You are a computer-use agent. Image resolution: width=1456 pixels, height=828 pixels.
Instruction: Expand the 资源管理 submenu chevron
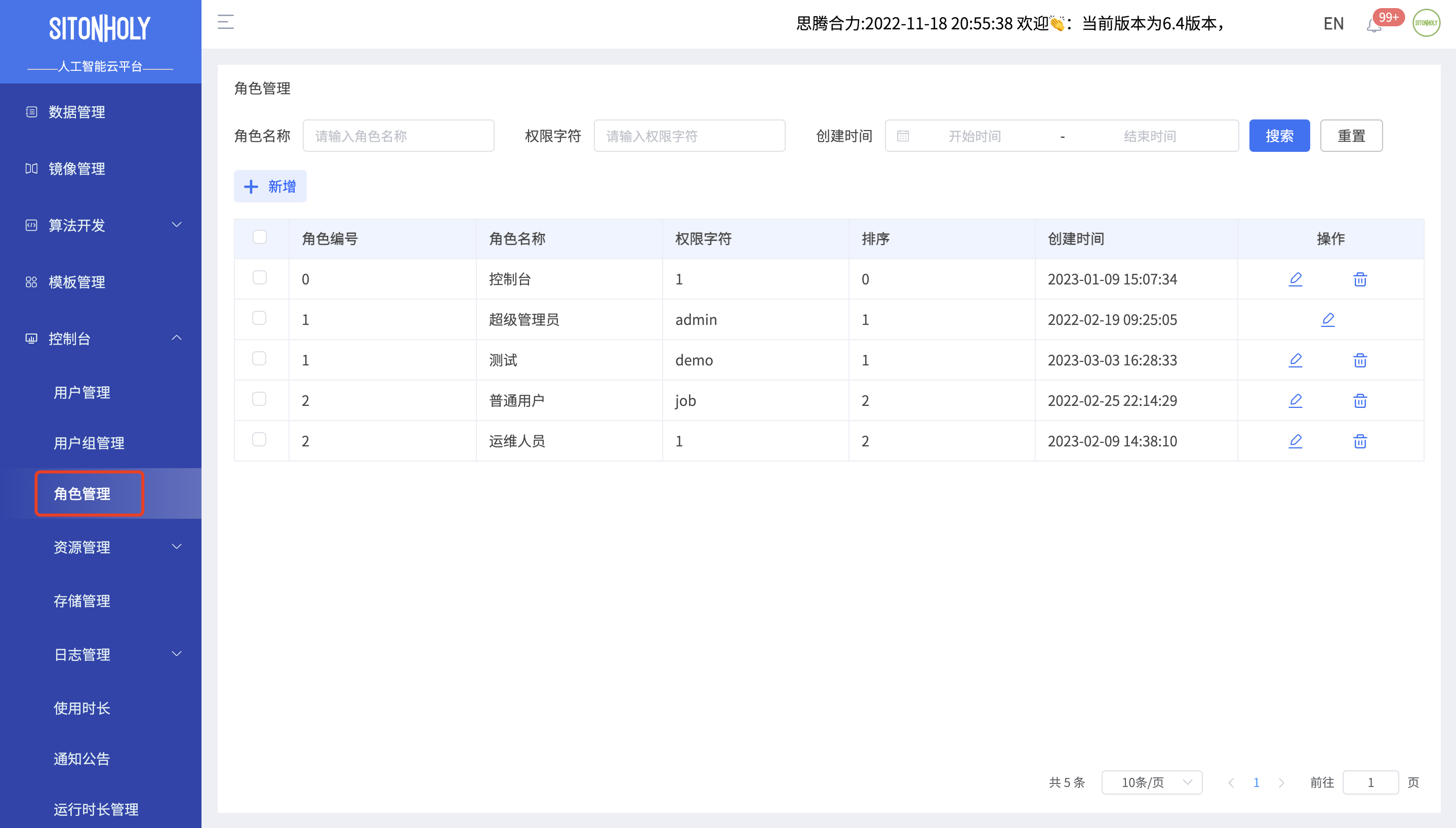pyautogui.click(x=177, y=547)
